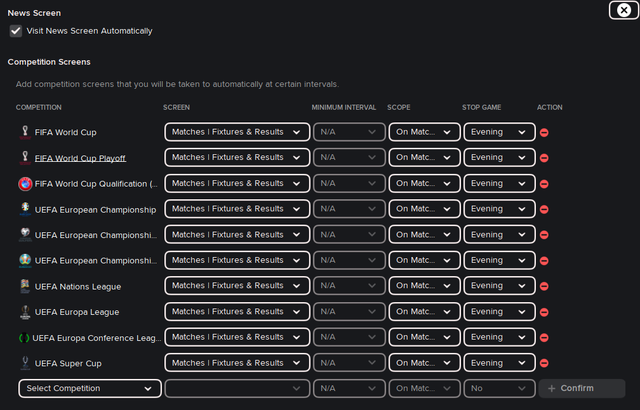Toggle Visit News Screen Automatically checkbox
The width and height of the screenshot is (640, 410).
[x=16, y=31]
